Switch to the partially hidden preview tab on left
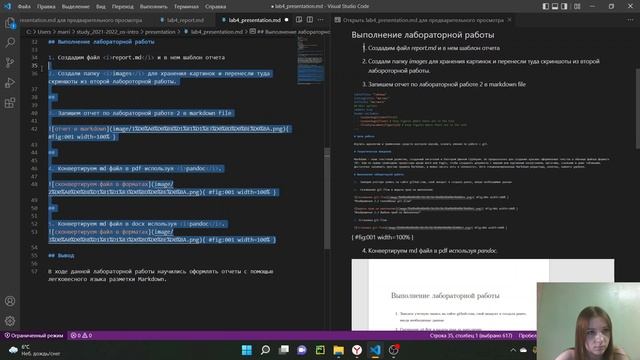Image resolution: width=640 pixels, height=360 pixels. coord(82,20)
